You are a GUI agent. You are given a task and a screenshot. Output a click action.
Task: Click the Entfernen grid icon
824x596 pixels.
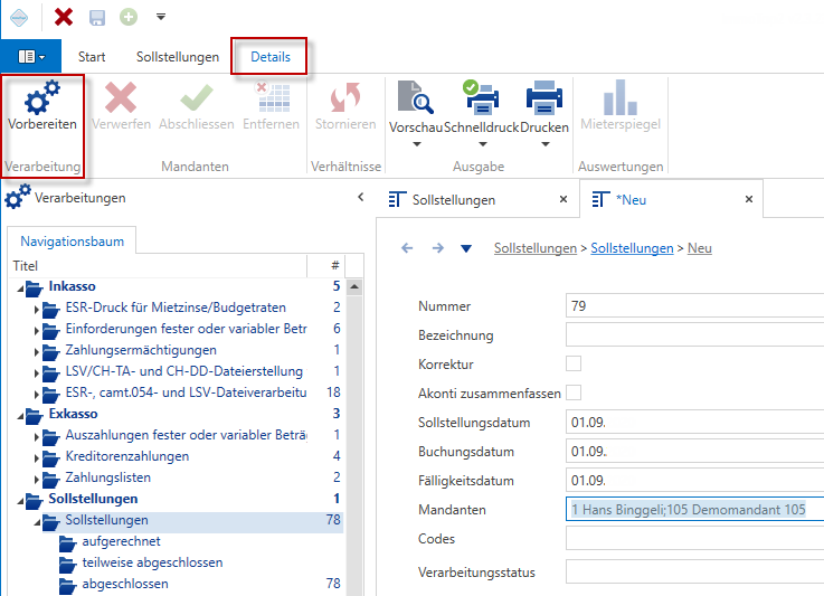coord(272,97)
